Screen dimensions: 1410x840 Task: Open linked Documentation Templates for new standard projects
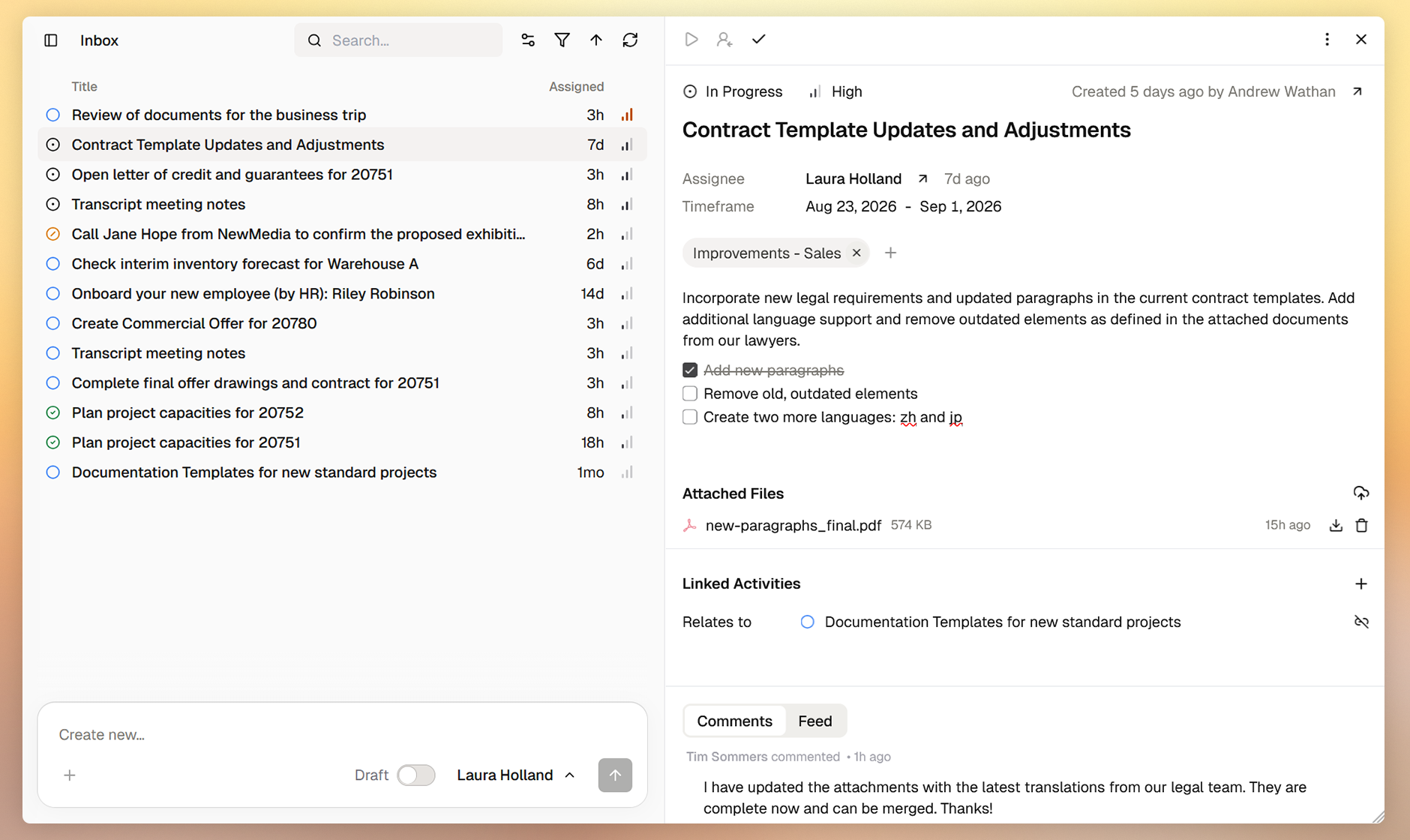[x=1002, y=622]
